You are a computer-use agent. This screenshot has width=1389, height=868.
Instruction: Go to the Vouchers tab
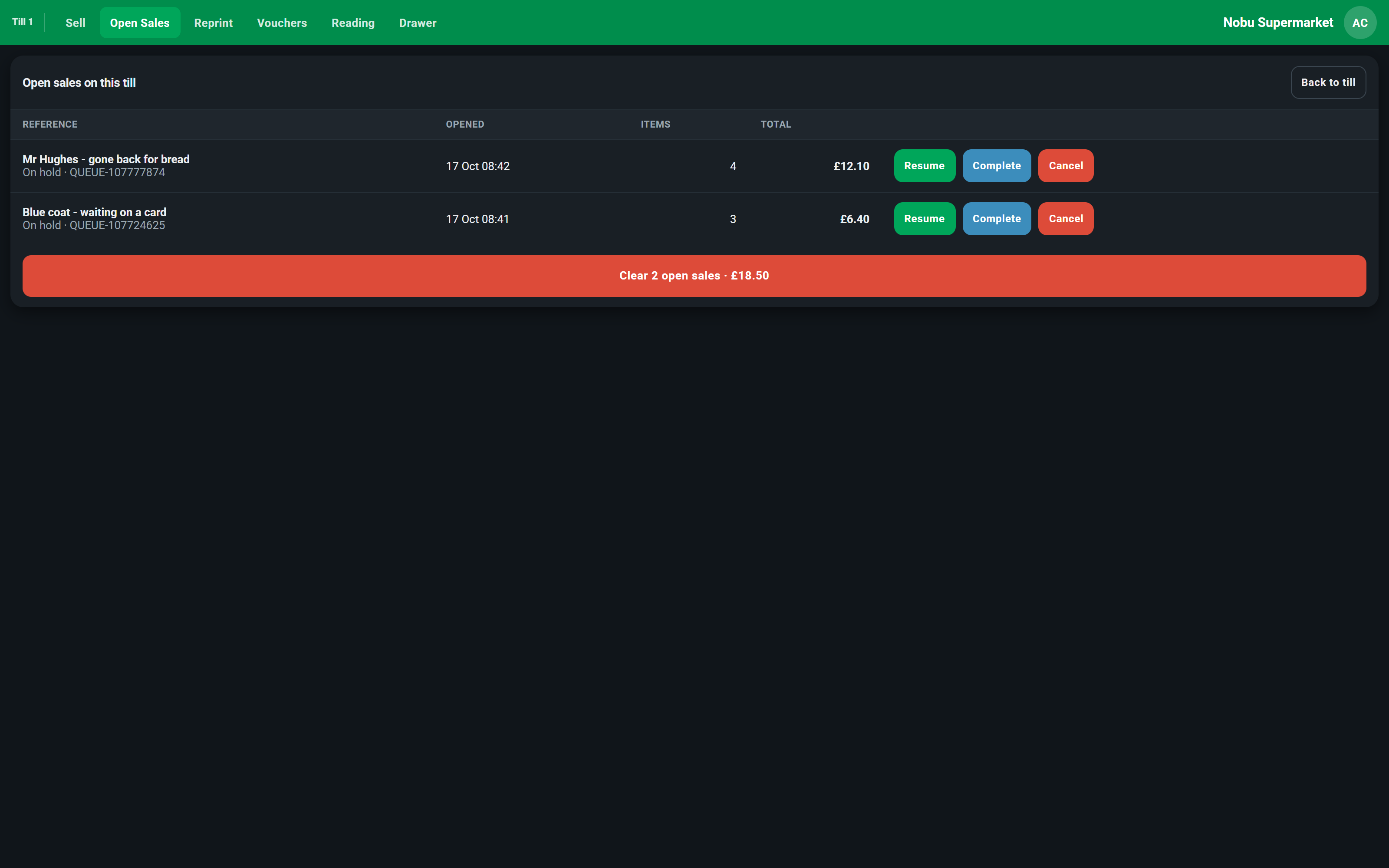(x=282, y=23)
